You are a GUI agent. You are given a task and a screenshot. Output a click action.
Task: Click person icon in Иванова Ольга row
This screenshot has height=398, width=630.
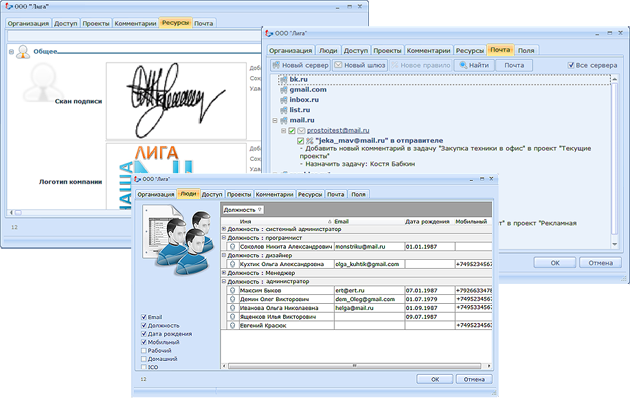click(232, 308)
